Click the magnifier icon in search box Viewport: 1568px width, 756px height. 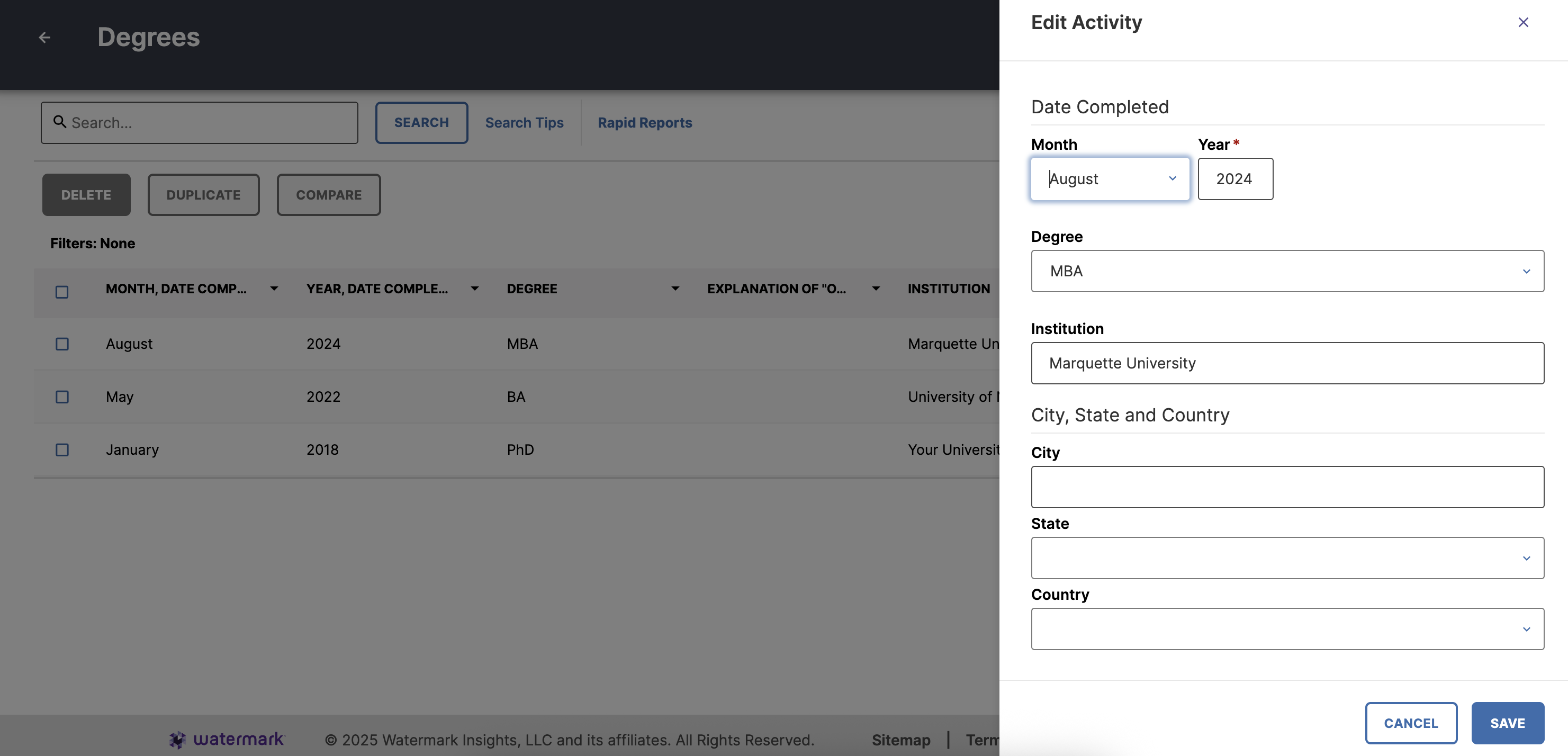click(x=60, y=122)
